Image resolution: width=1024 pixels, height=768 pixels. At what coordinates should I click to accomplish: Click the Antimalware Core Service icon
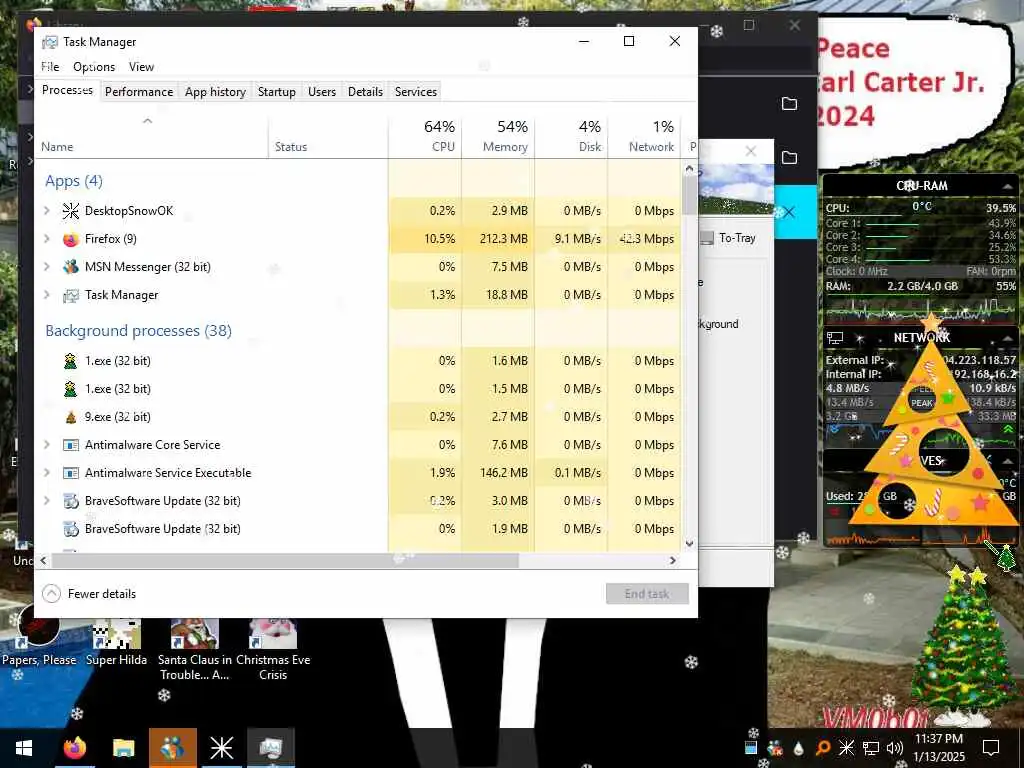coord(71,445)
